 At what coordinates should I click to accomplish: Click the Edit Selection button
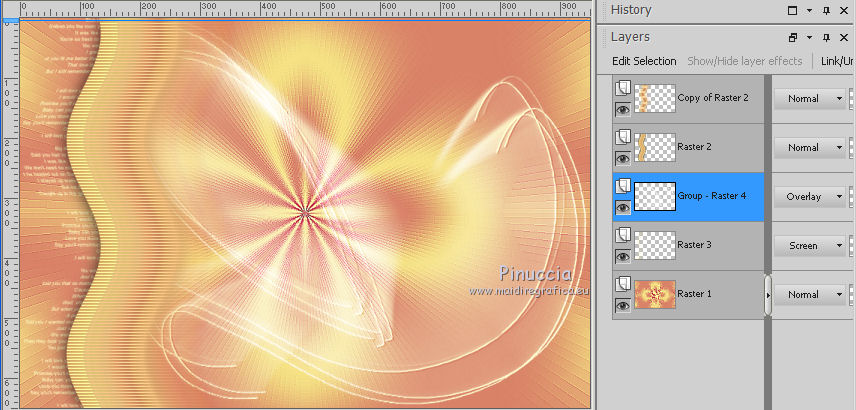pyautogui.click(x=644, y=61)
